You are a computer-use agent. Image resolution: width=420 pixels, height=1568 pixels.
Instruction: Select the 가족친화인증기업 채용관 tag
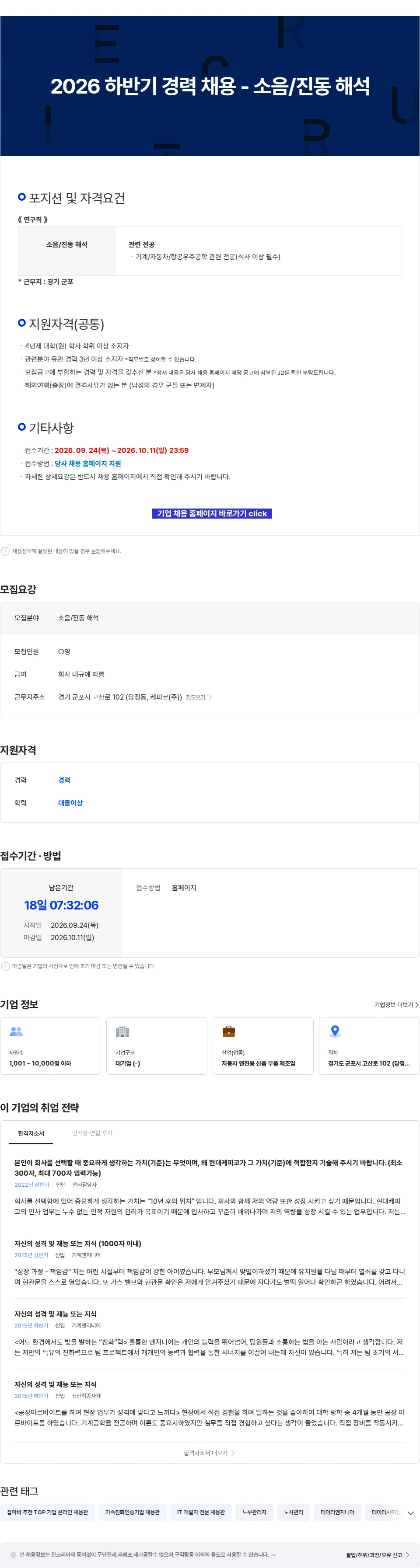[133, 1512]
